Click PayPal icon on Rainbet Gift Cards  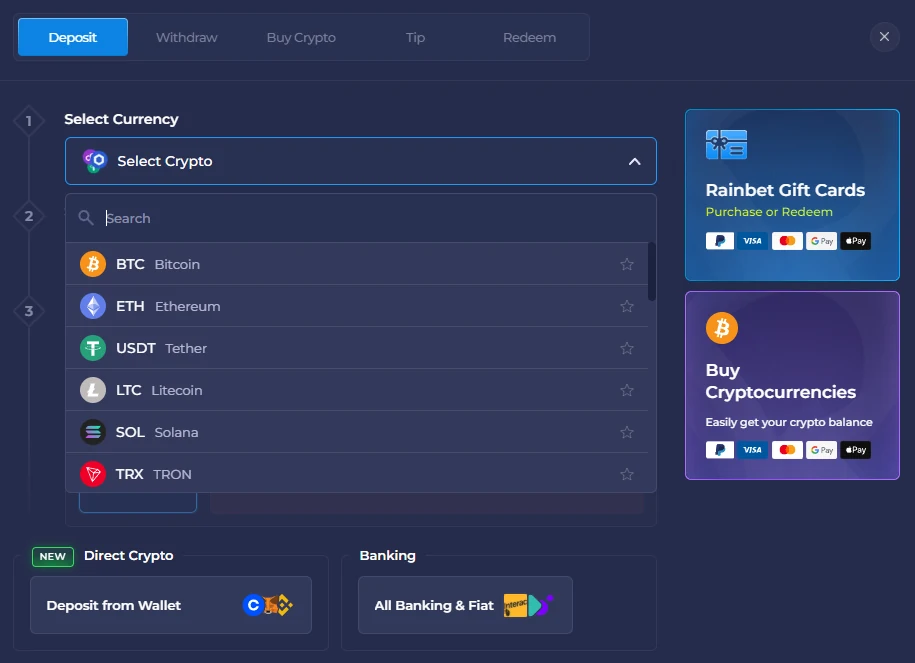720,241
